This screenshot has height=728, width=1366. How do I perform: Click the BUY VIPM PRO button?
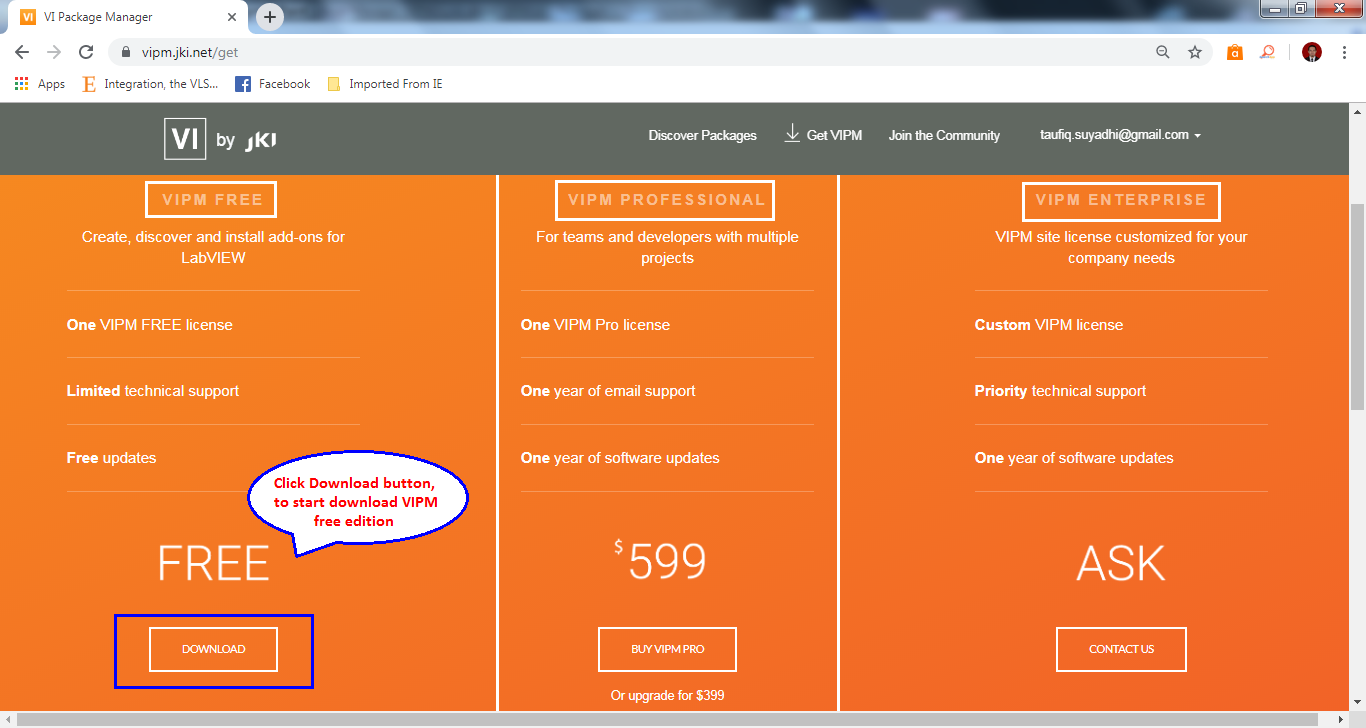(x=666, y=649)
